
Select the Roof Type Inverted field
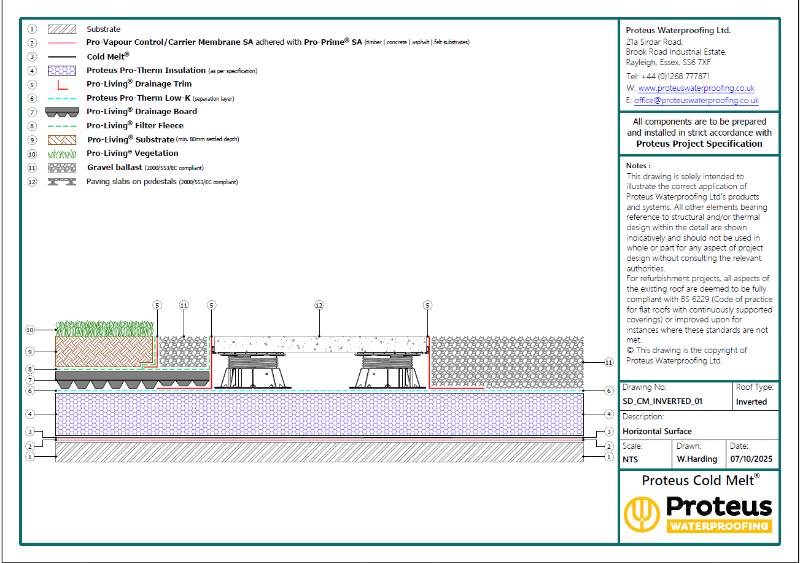pos(751,402)
